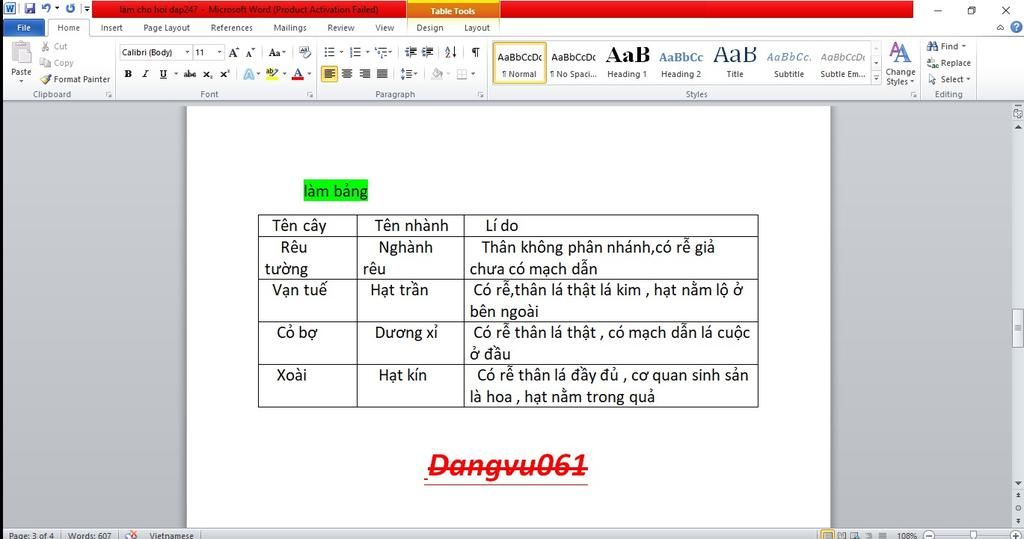Open Line Spacing dropdown

point(408,74)
